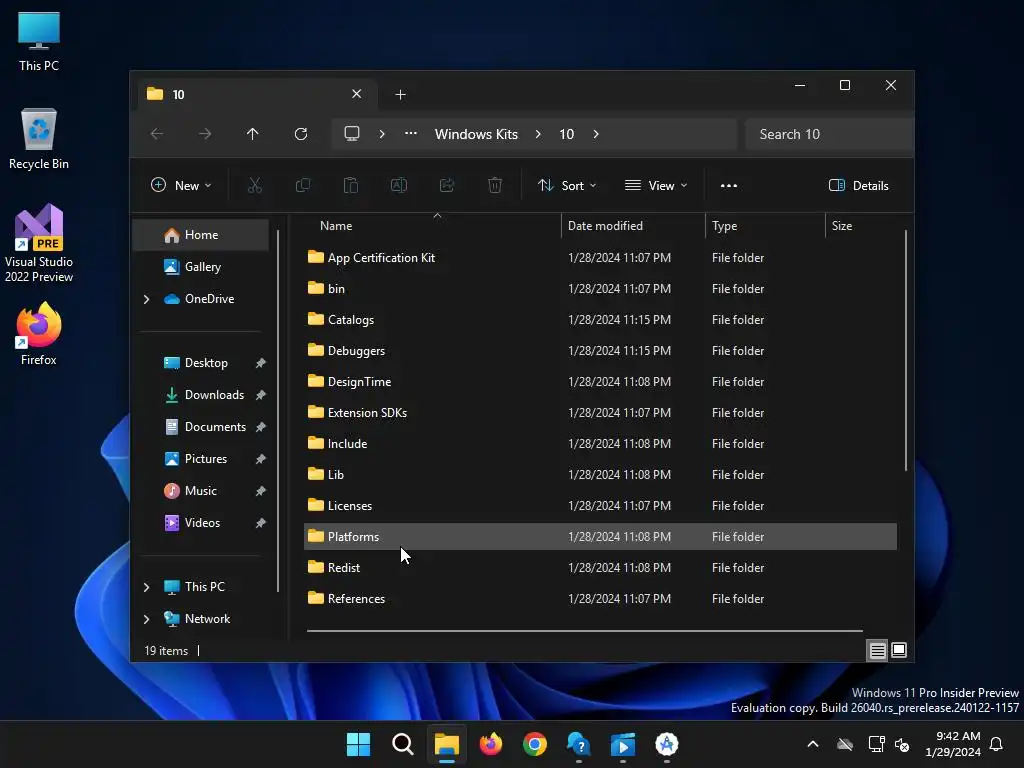Go forward with the forward arrow
This screenshot has height=768, width=1024.
[x=205, y=134]
